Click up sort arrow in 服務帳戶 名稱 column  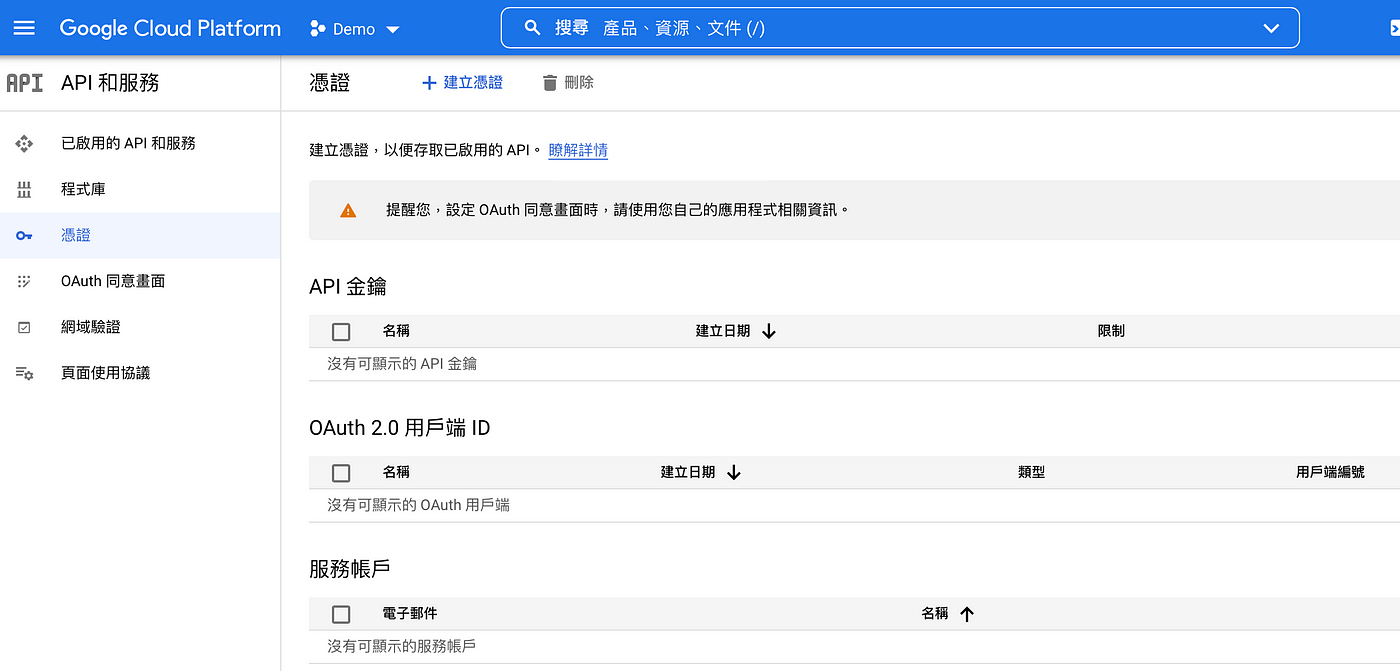[x=967, y=614]
